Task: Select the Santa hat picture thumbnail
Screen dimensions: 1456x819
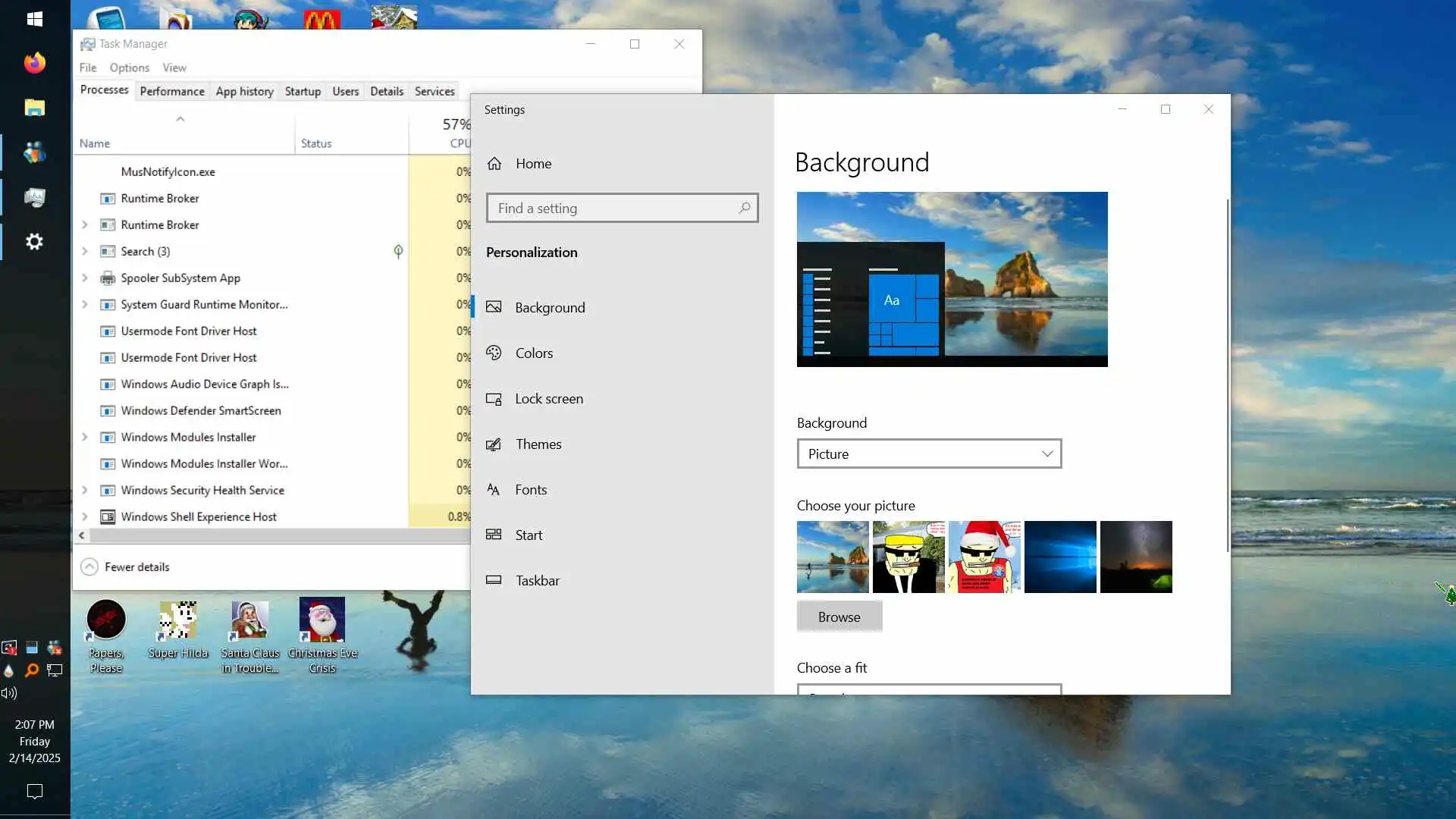Action: click(x=984, y=557)
